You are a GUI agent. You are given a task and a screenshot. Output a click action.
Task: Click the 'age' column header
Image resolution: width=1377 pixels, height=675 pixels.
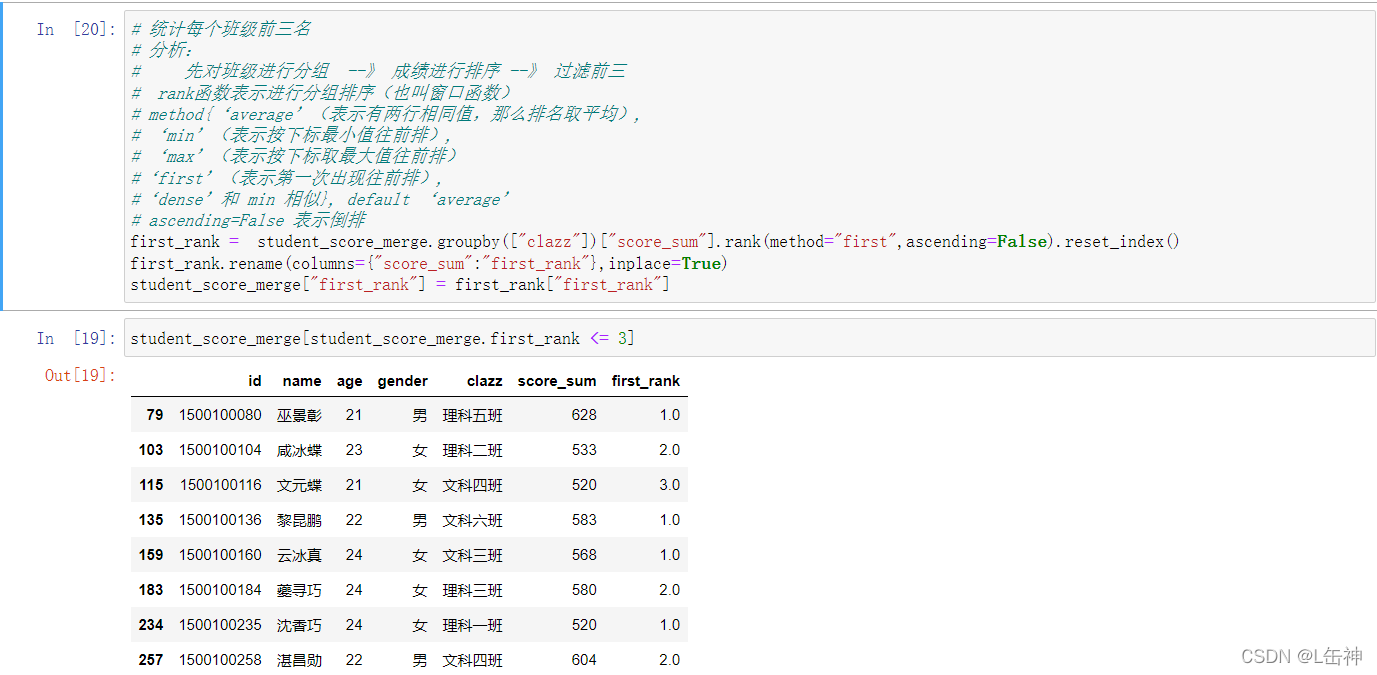[350, 381]
